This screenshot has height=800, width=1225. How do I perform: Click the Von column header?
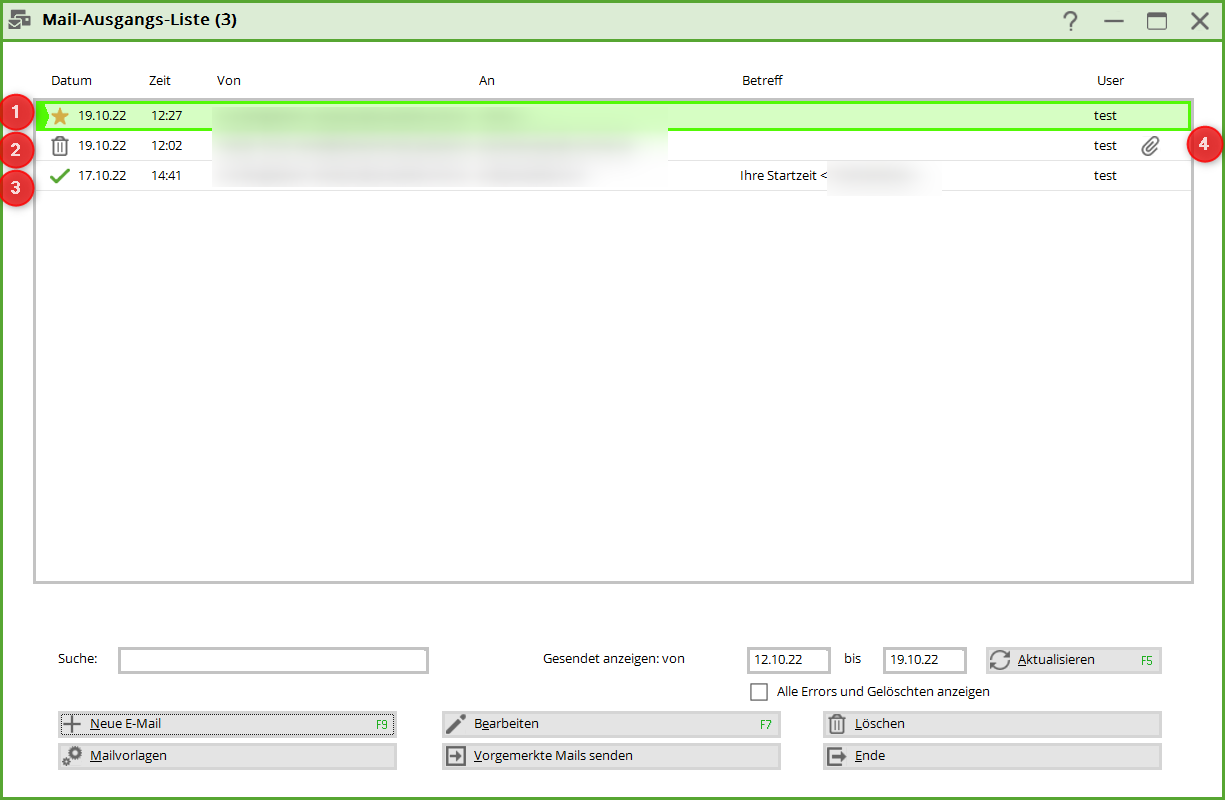pyautogui.click(x=229, y=81)
